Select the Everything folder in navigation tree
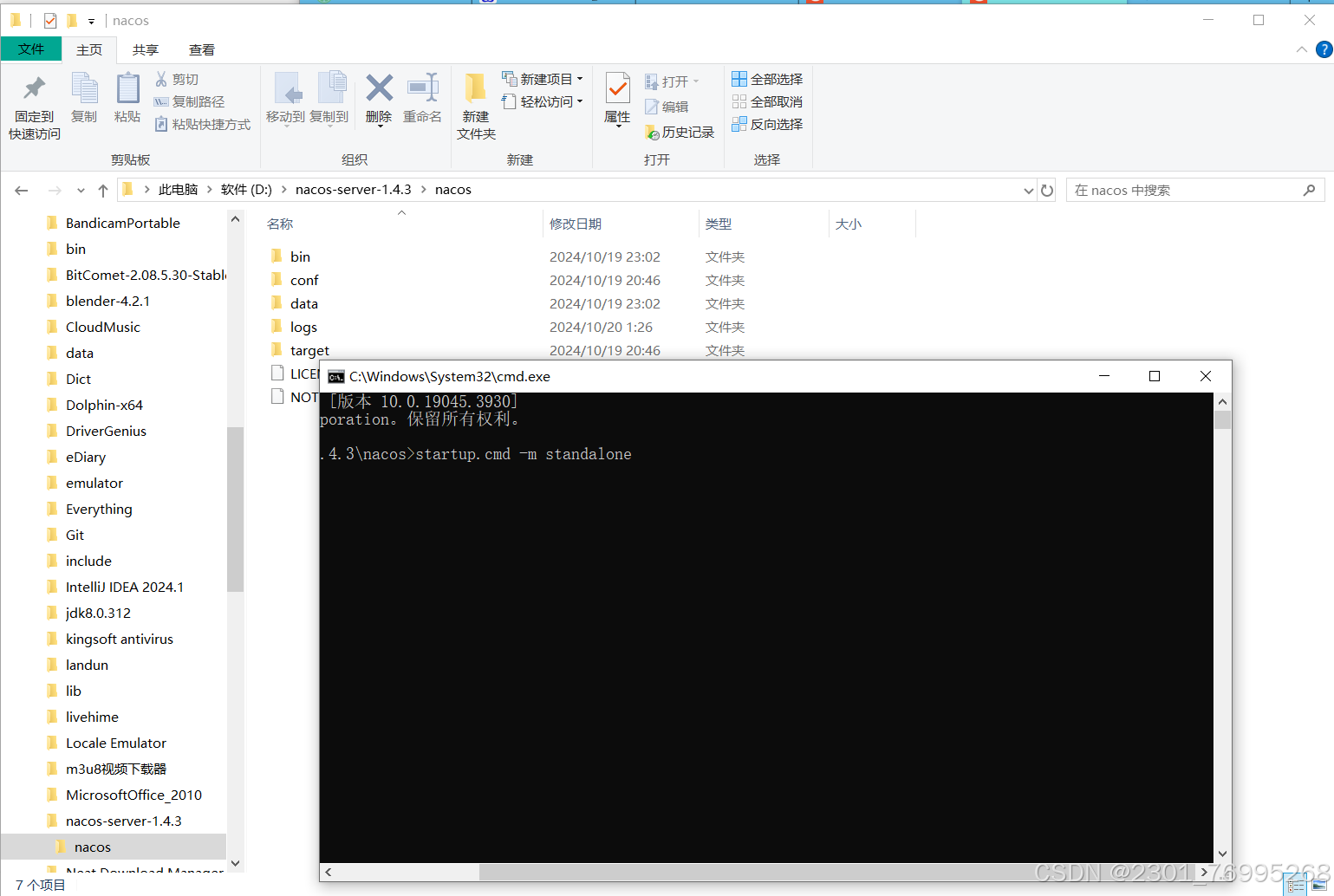The width and height of the screenshot is (1334, 896). click(x=99, y=509)
